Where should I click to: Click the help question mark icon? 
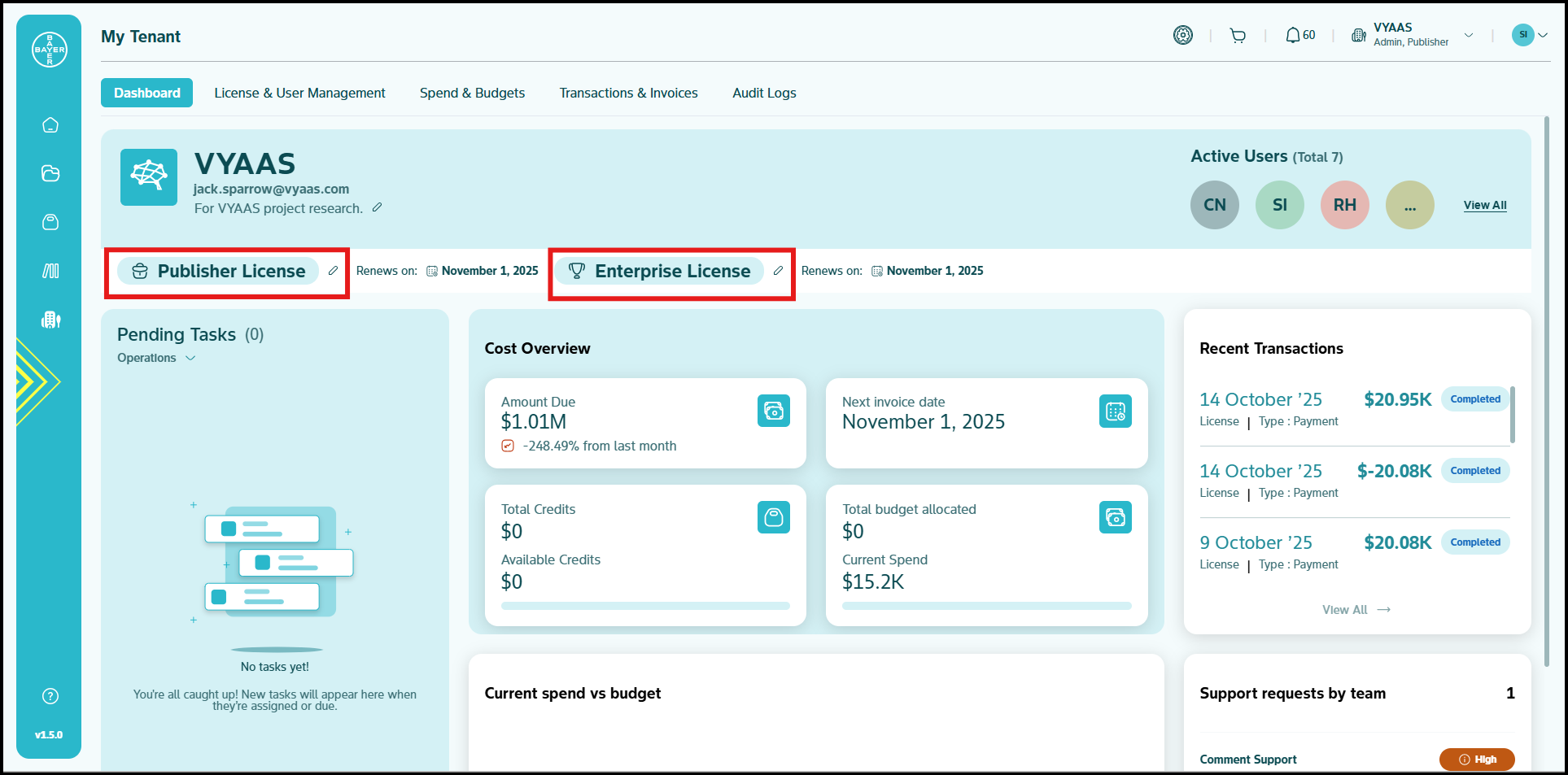pos(50,696)
